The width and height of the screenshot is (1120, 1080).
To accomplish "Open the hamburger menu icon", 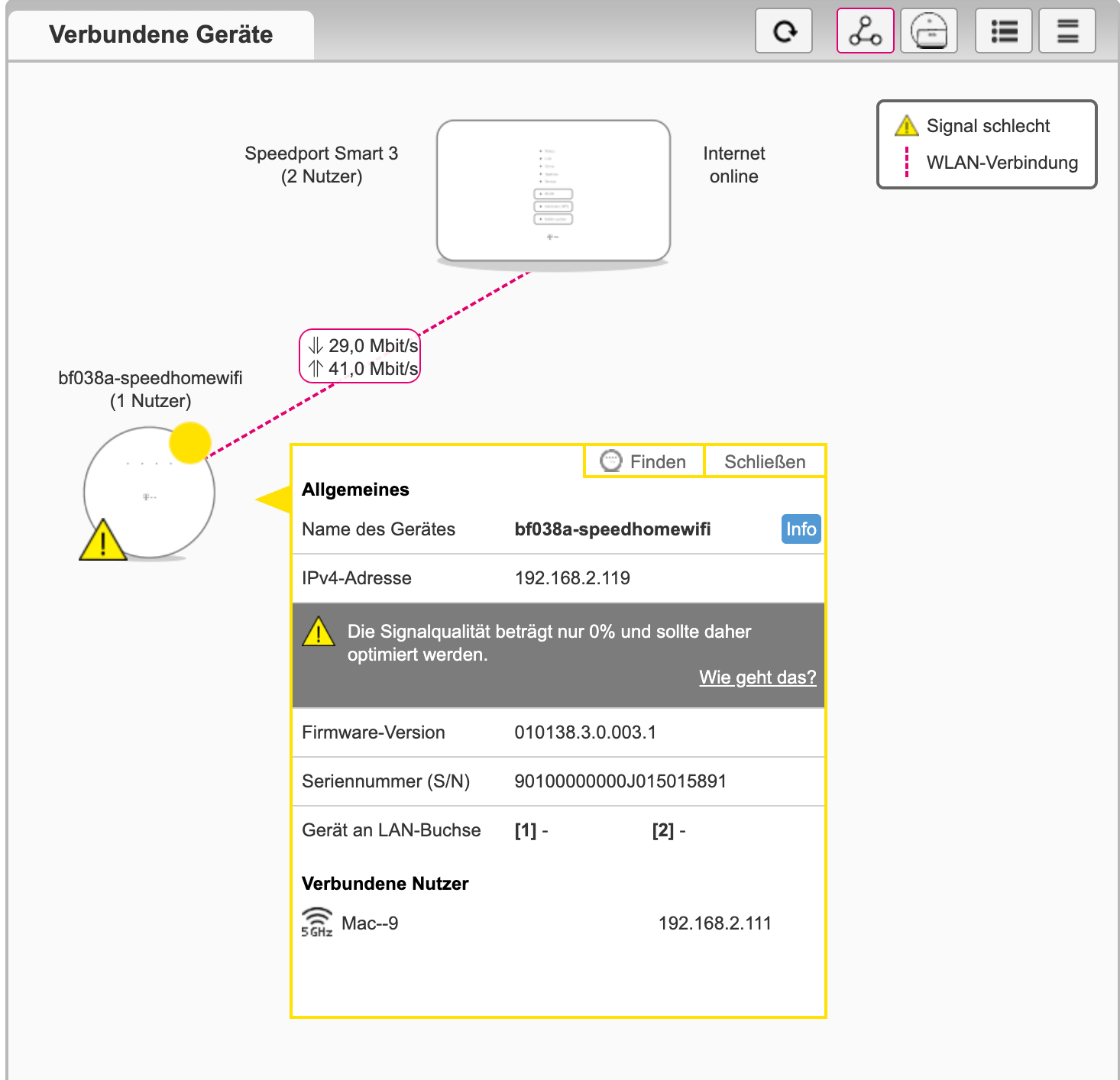I will click(x=1067, y=31).
